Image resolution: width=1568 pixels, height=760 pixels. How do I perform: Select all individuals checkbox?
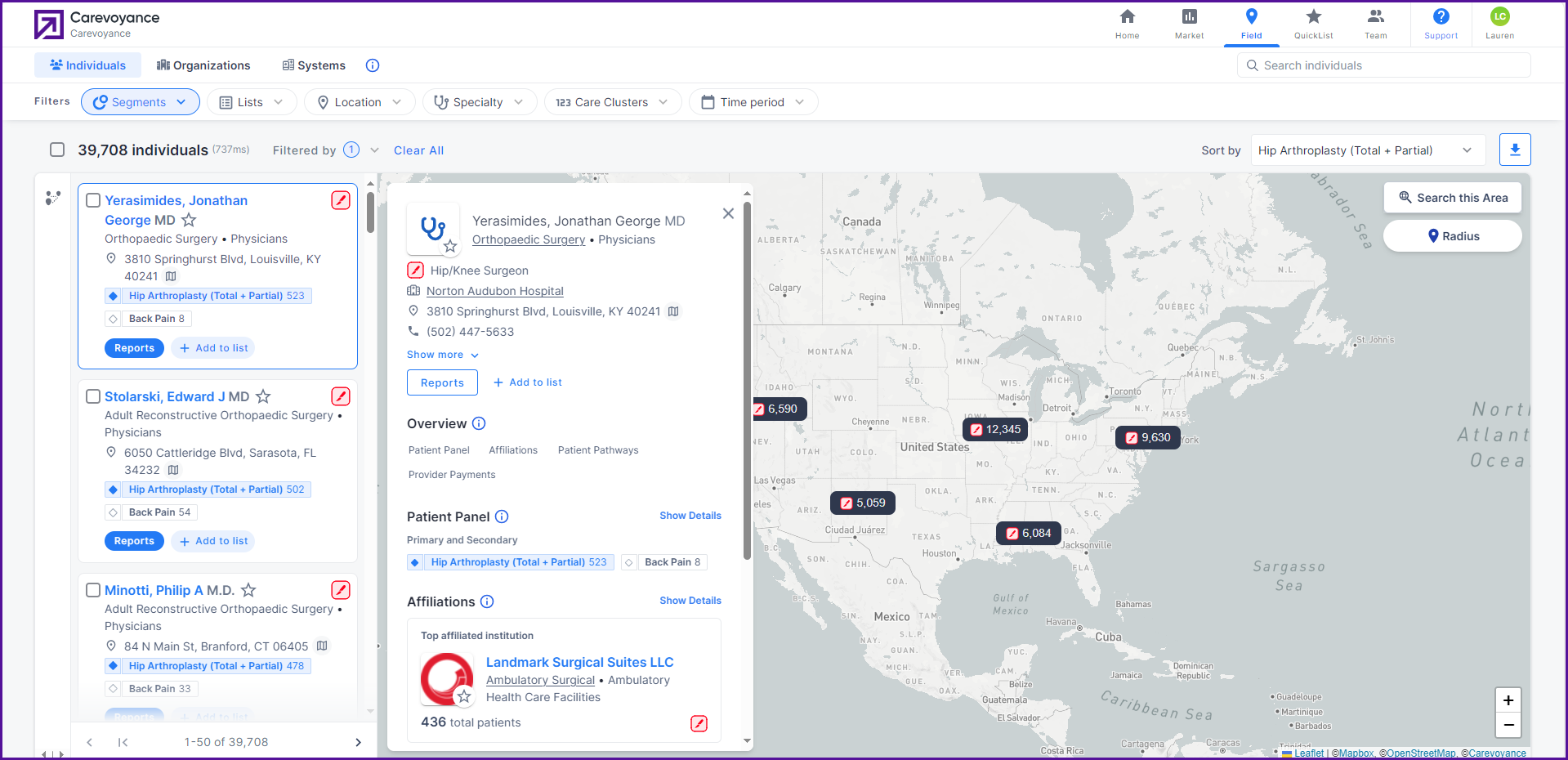(57, 150)
